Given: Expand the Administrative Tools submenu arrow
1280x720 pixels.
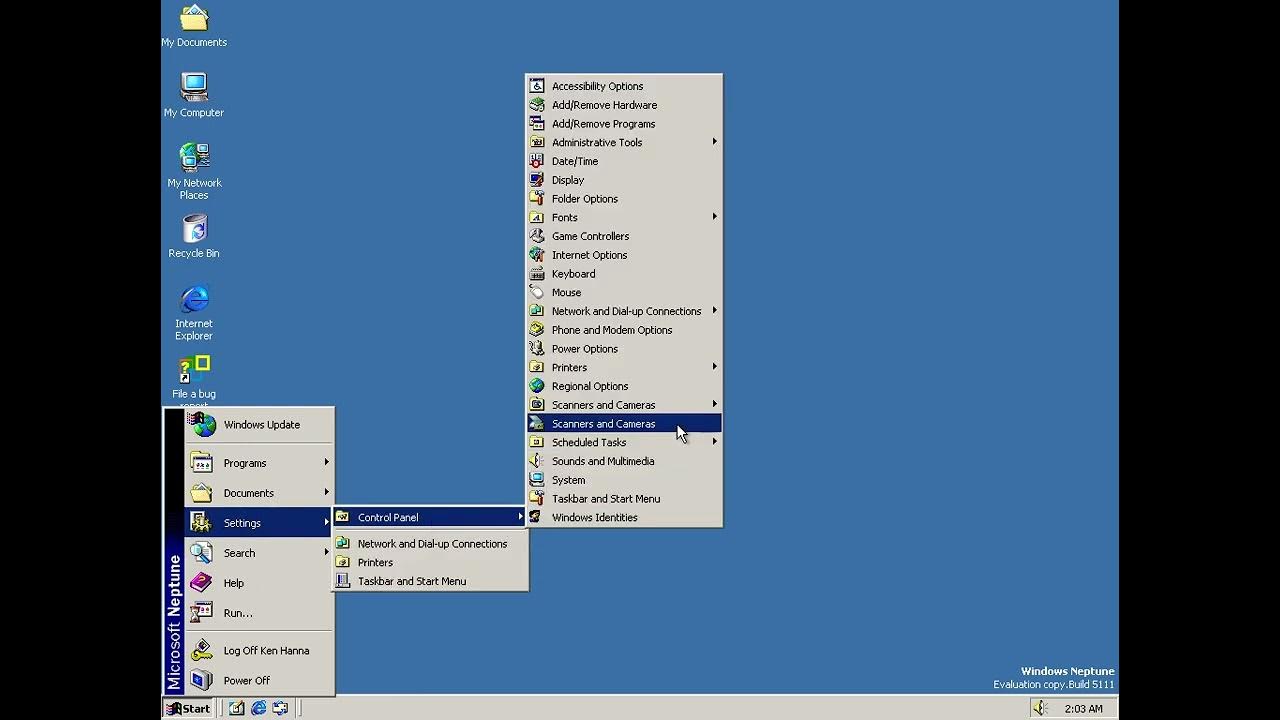Looking at the screenshot, I should click(714, 142).
